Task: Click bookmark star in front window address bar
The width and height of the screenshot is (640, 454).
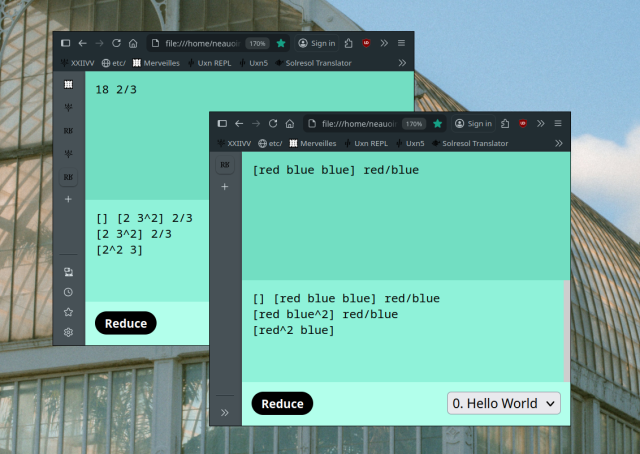Action: pyautogui.click(x=437, y=123)
